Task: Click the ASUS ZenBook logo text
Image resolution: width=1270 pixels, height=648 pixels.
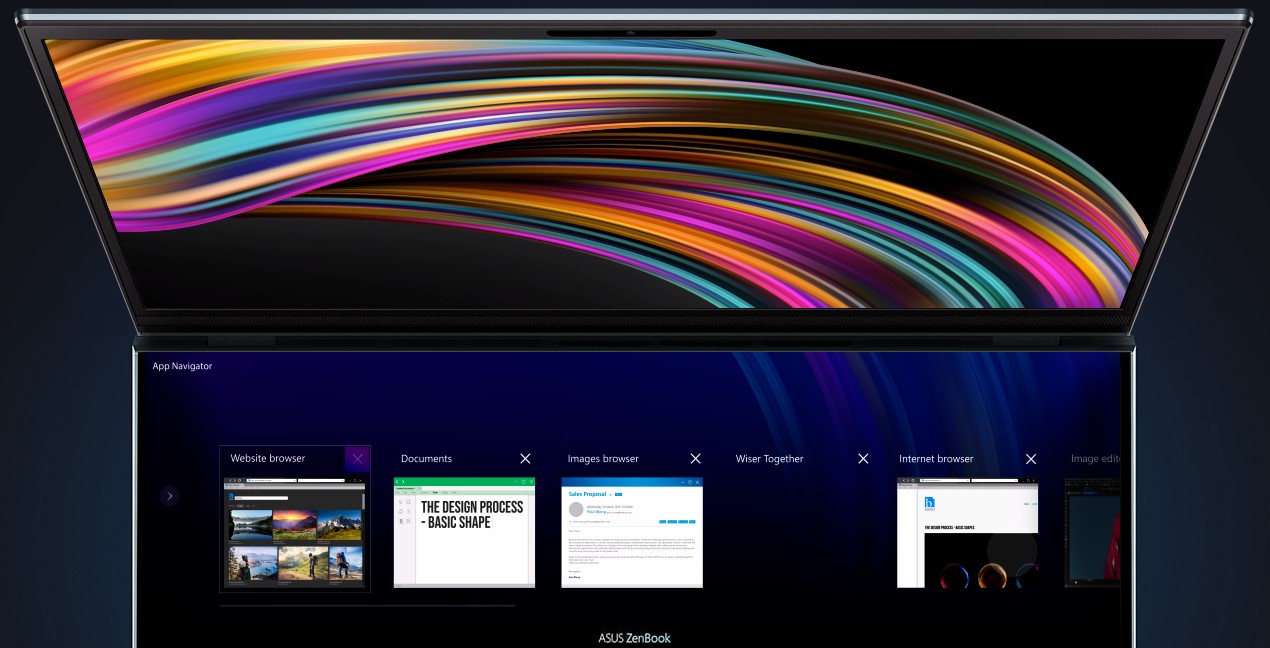Action: pos(634,638)
